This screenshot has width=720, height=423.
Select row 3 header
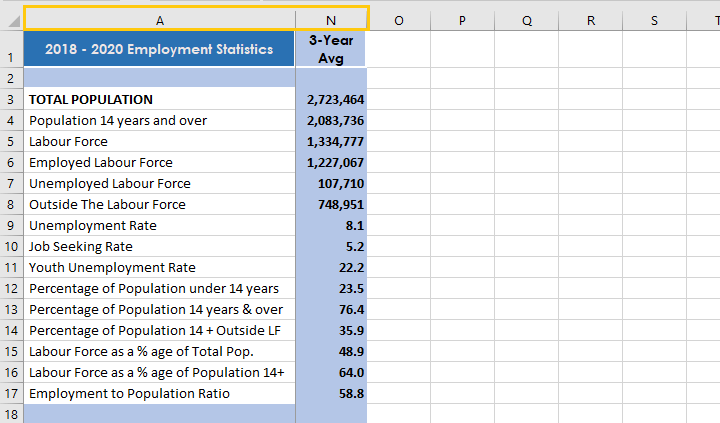(11, 100)
